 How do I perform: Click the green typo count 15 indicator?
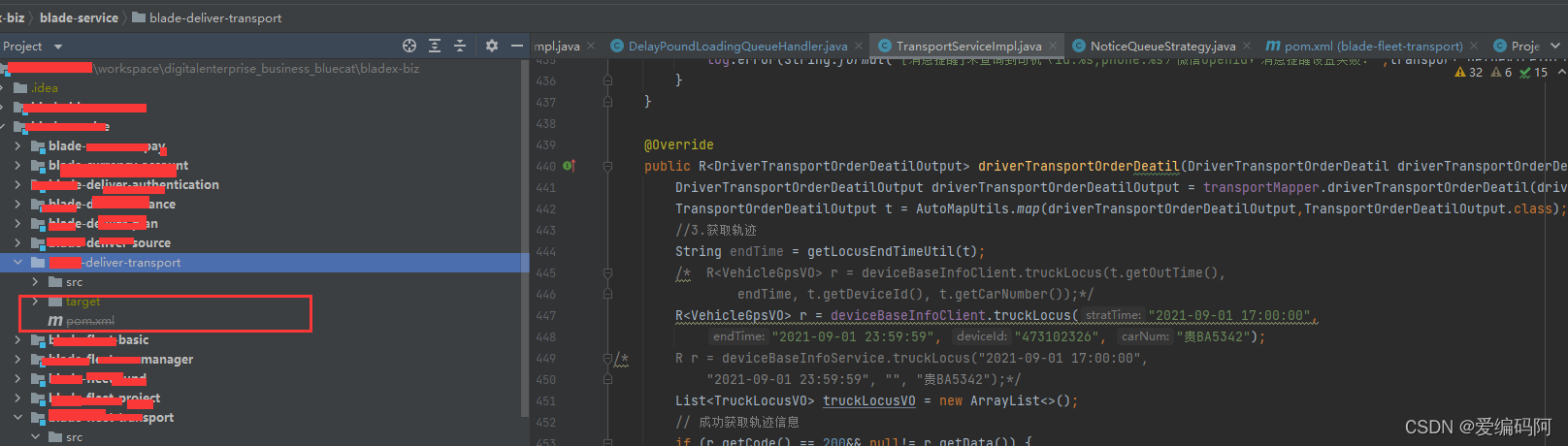coord(1533,72)
